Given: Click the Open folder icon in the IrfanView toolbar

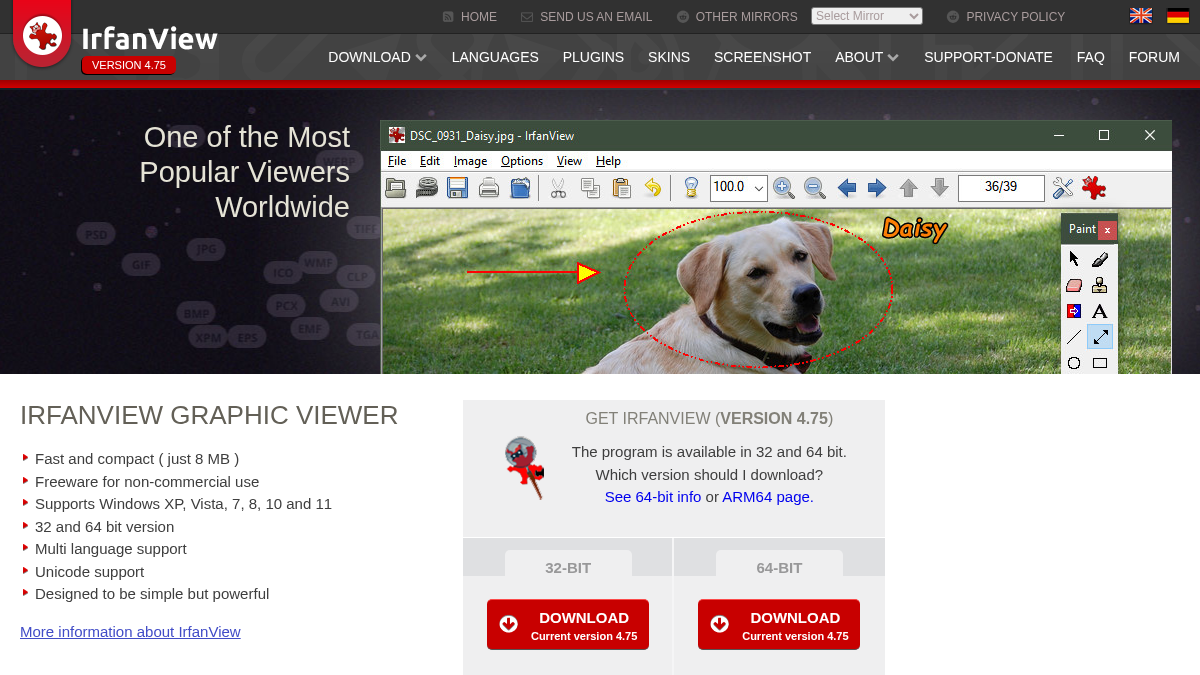Looking at the screenshot, I should (x=396, y=187).
